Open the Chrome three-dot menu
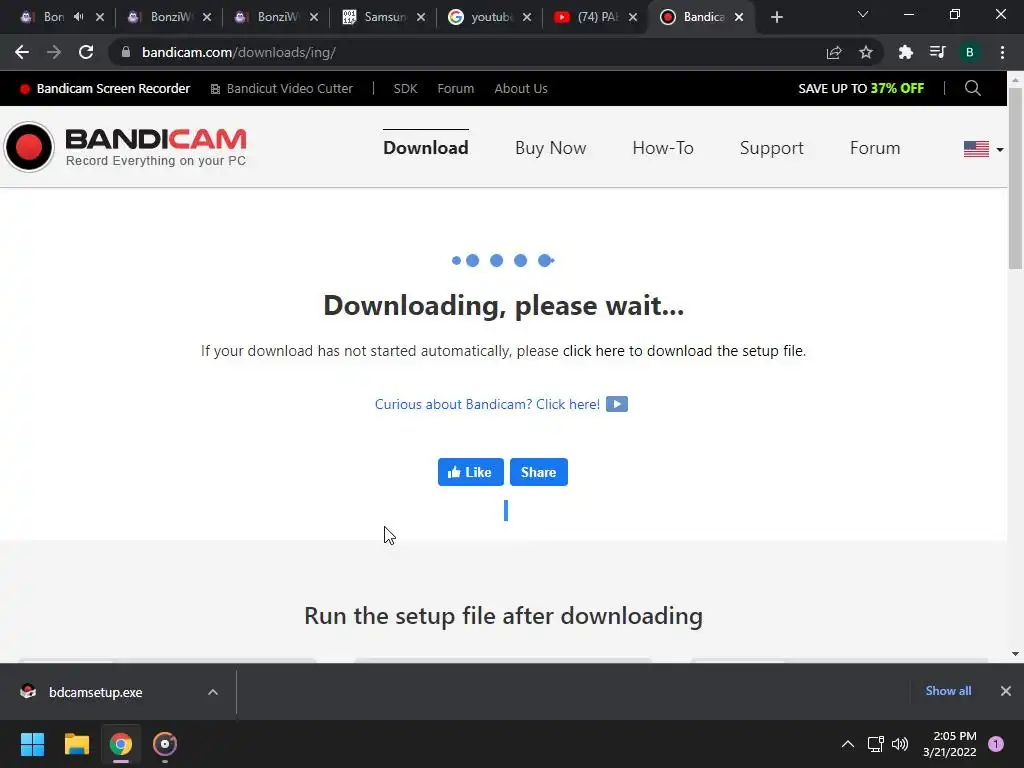 tap(1002, 52)
